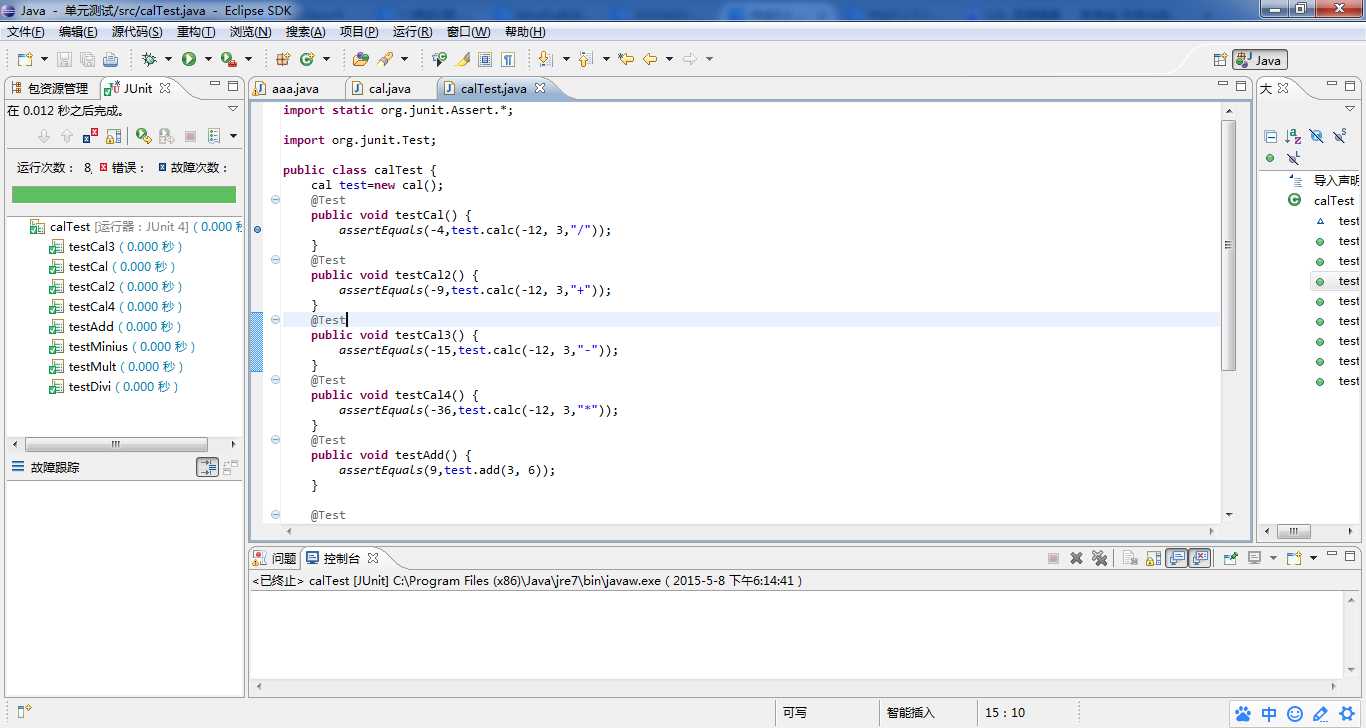Select Java perspective button
The image size is (1366, 728).
1260,60
